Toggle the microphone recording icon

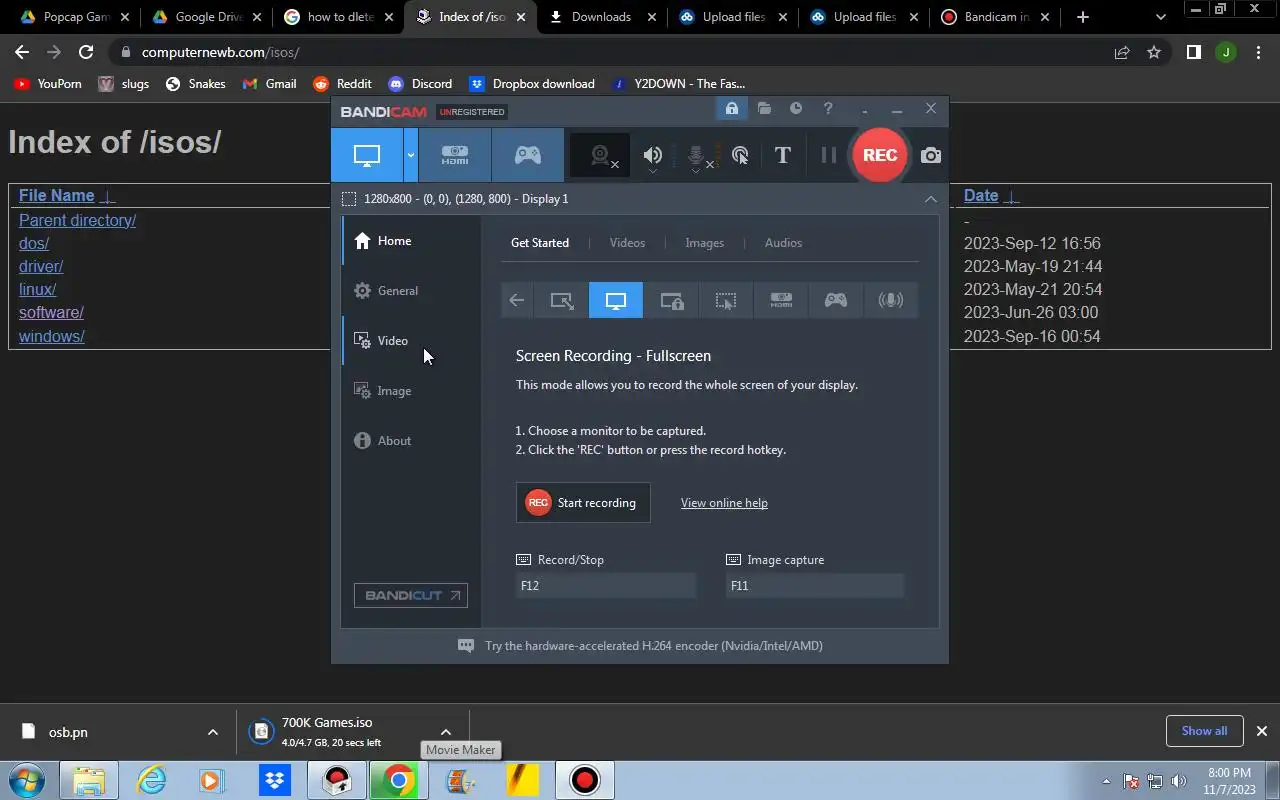[698, 155]
